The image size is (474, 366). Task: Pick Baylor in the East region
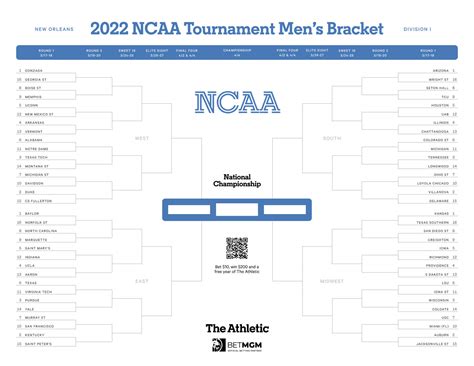[x=32, y=213]
